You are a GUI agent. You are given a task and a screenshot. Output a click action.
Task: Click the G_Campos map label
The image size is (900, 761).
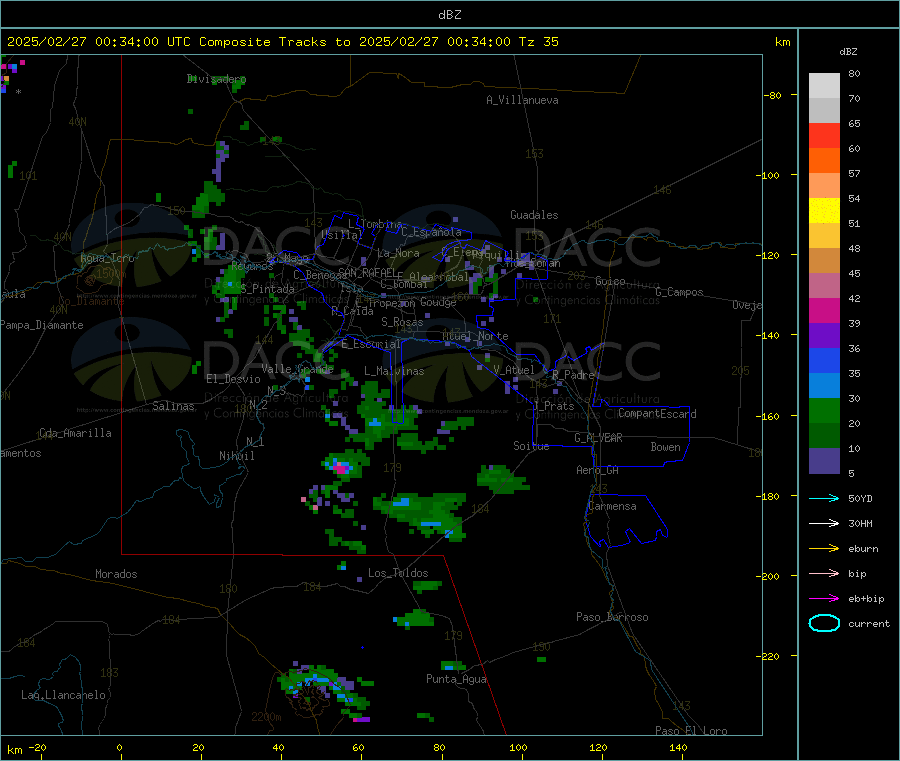(680, 292)
